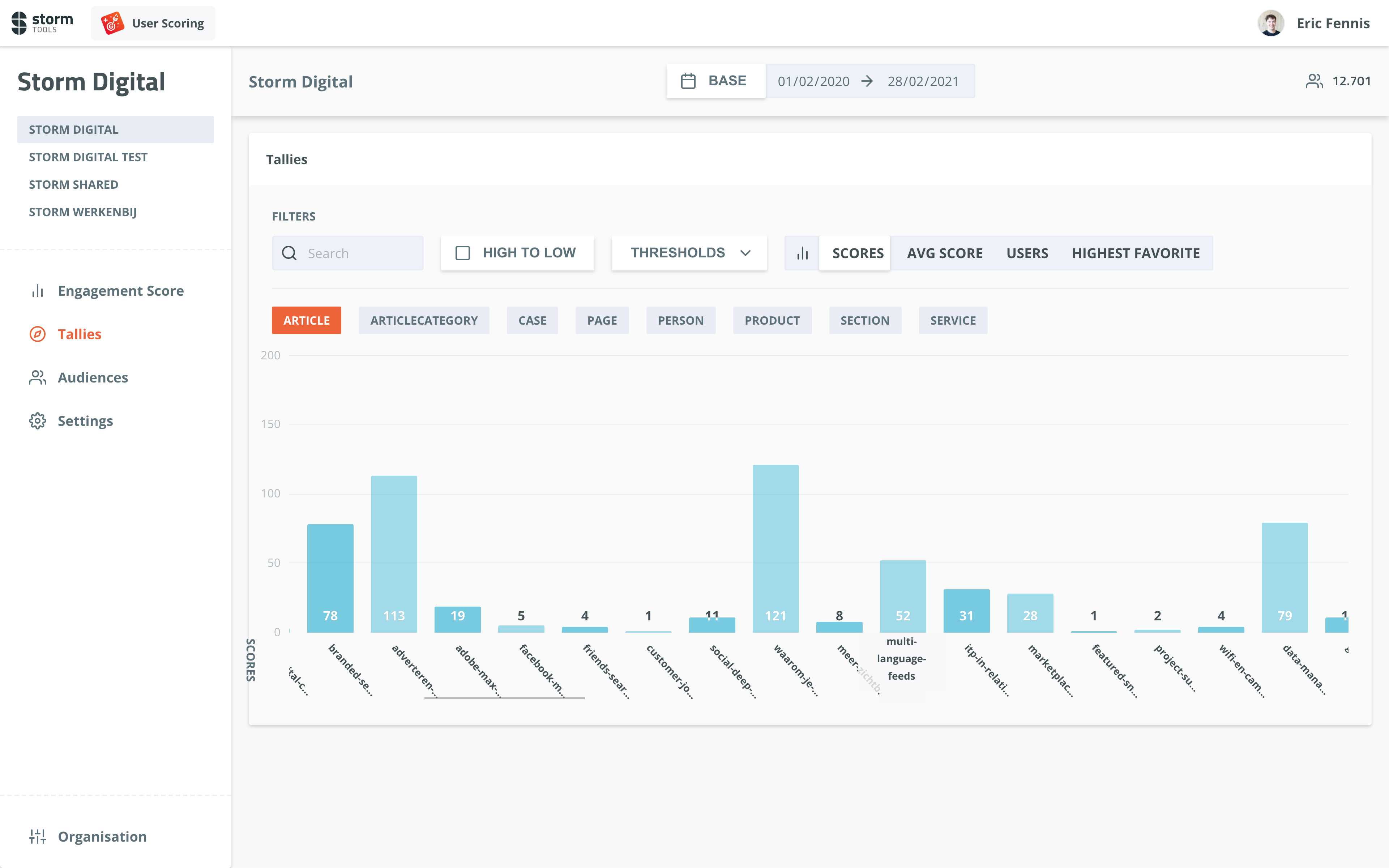Open the User Scoring app icon
This screenshot has width=1389, height=868.
(x=112, y=23)
